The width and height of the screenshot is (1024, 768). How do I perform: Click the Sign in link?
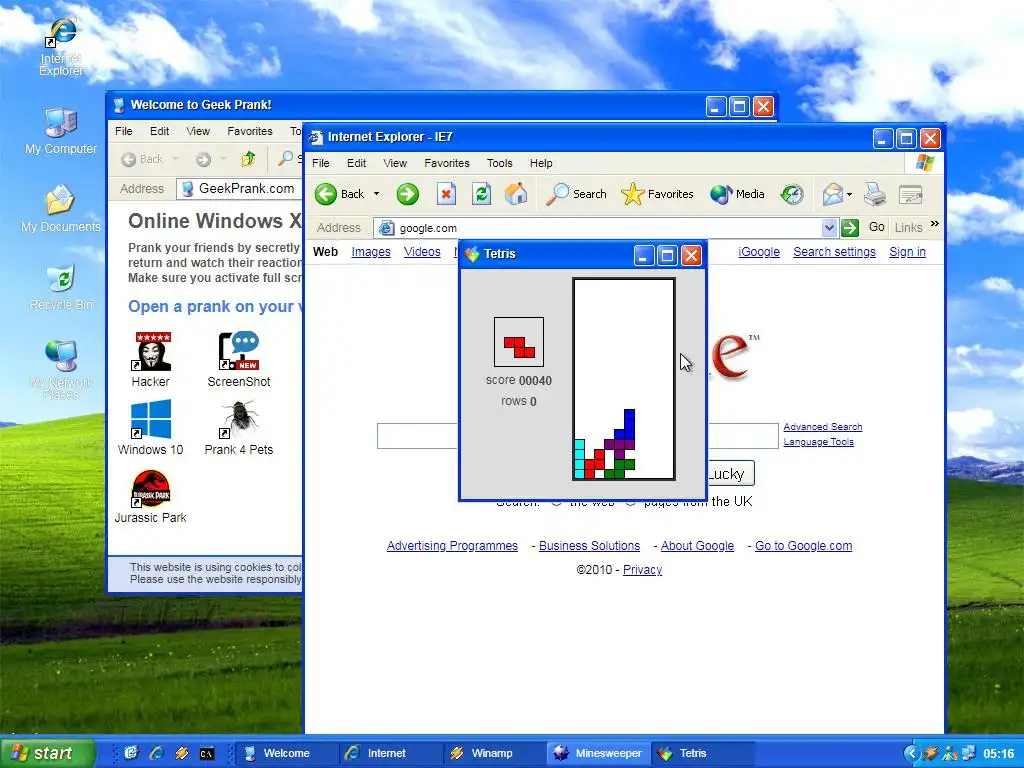click(907, 252)
